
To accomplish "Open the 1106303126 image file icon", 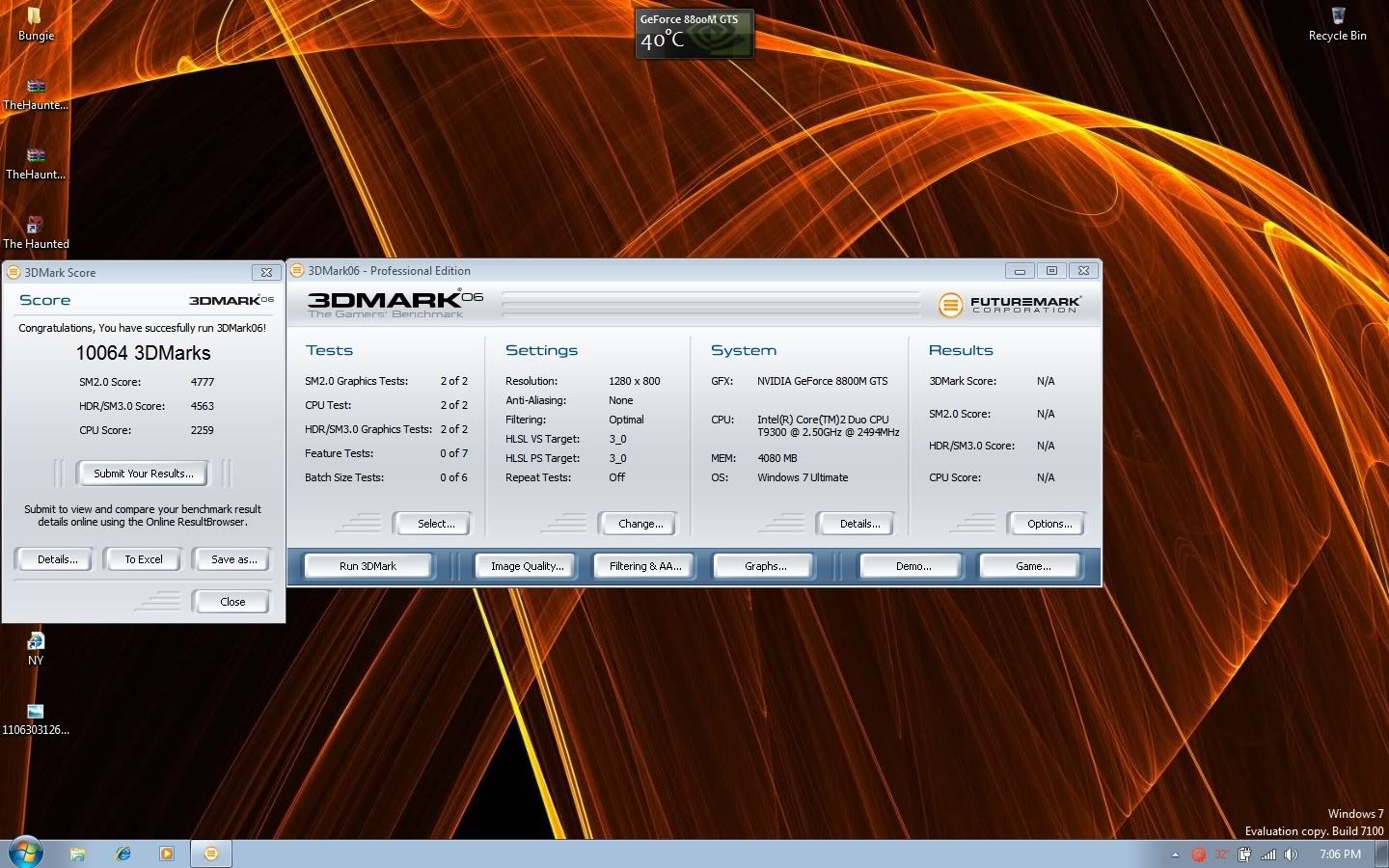I will click(x=36, y=719).
